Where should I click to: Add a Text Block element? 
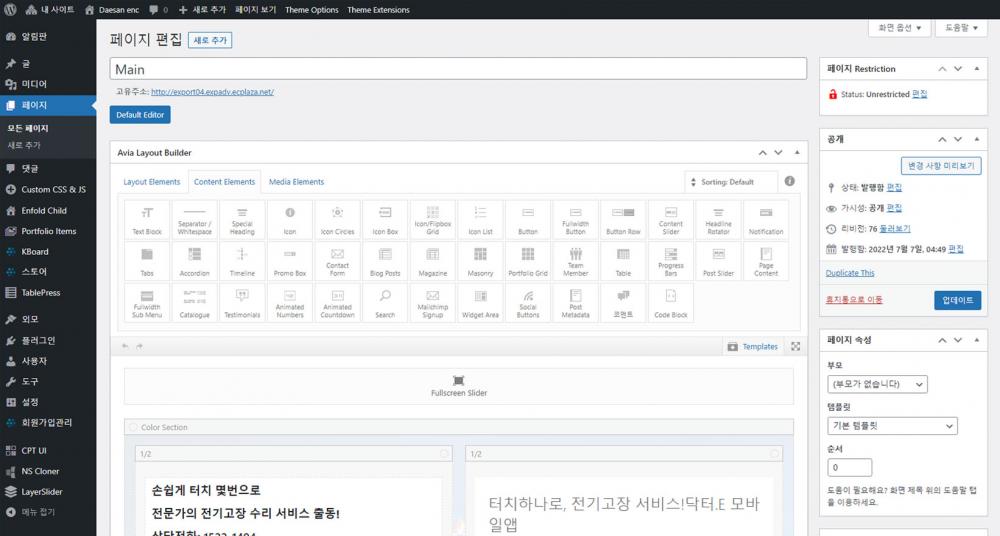pos(147,220)
